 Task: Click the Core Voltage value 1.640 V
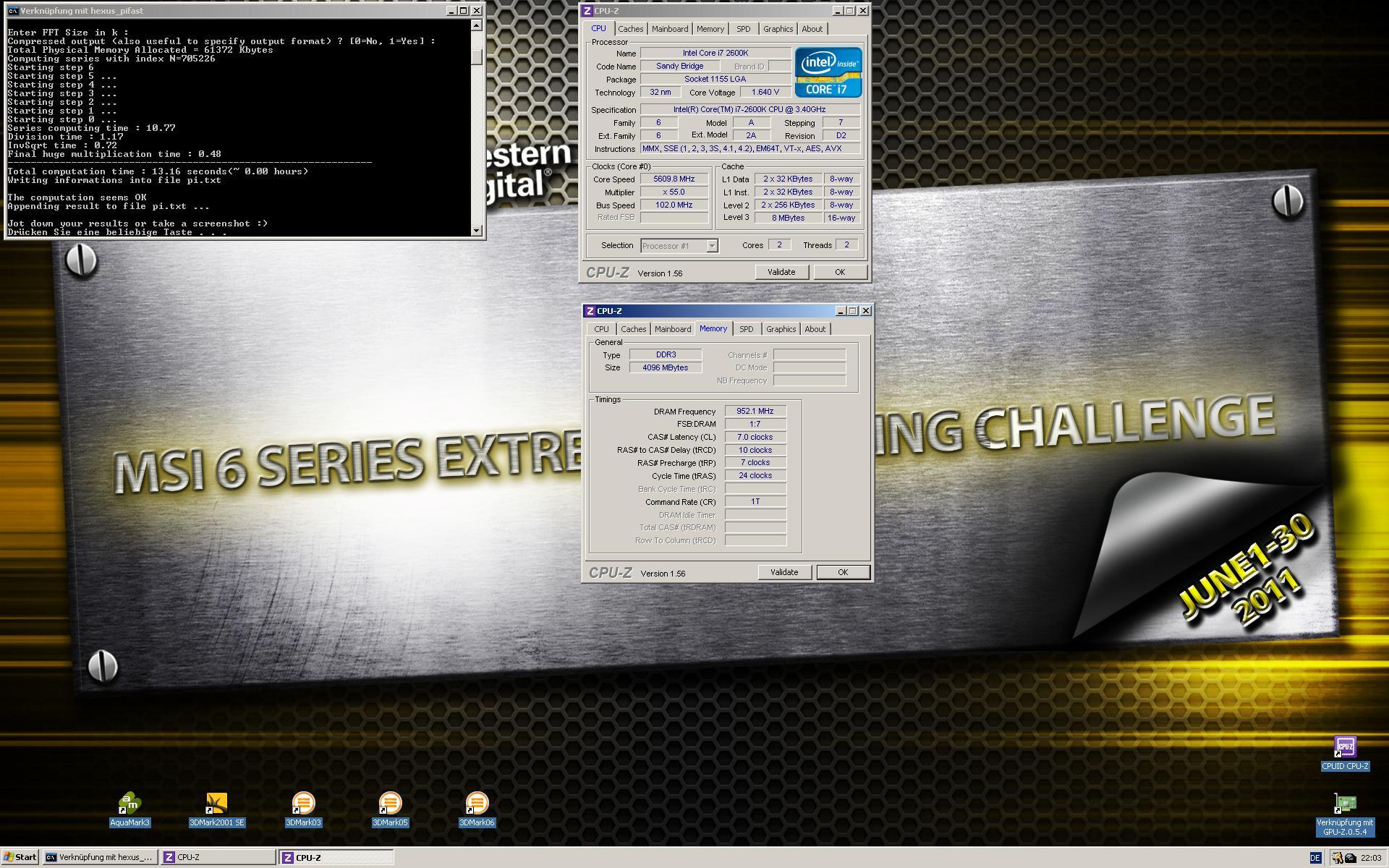(765, 92)
